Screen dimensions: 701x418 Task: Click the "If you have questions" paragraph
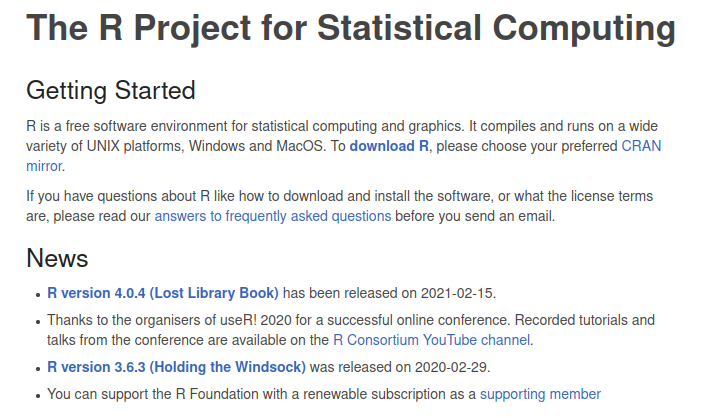[340, 207]
